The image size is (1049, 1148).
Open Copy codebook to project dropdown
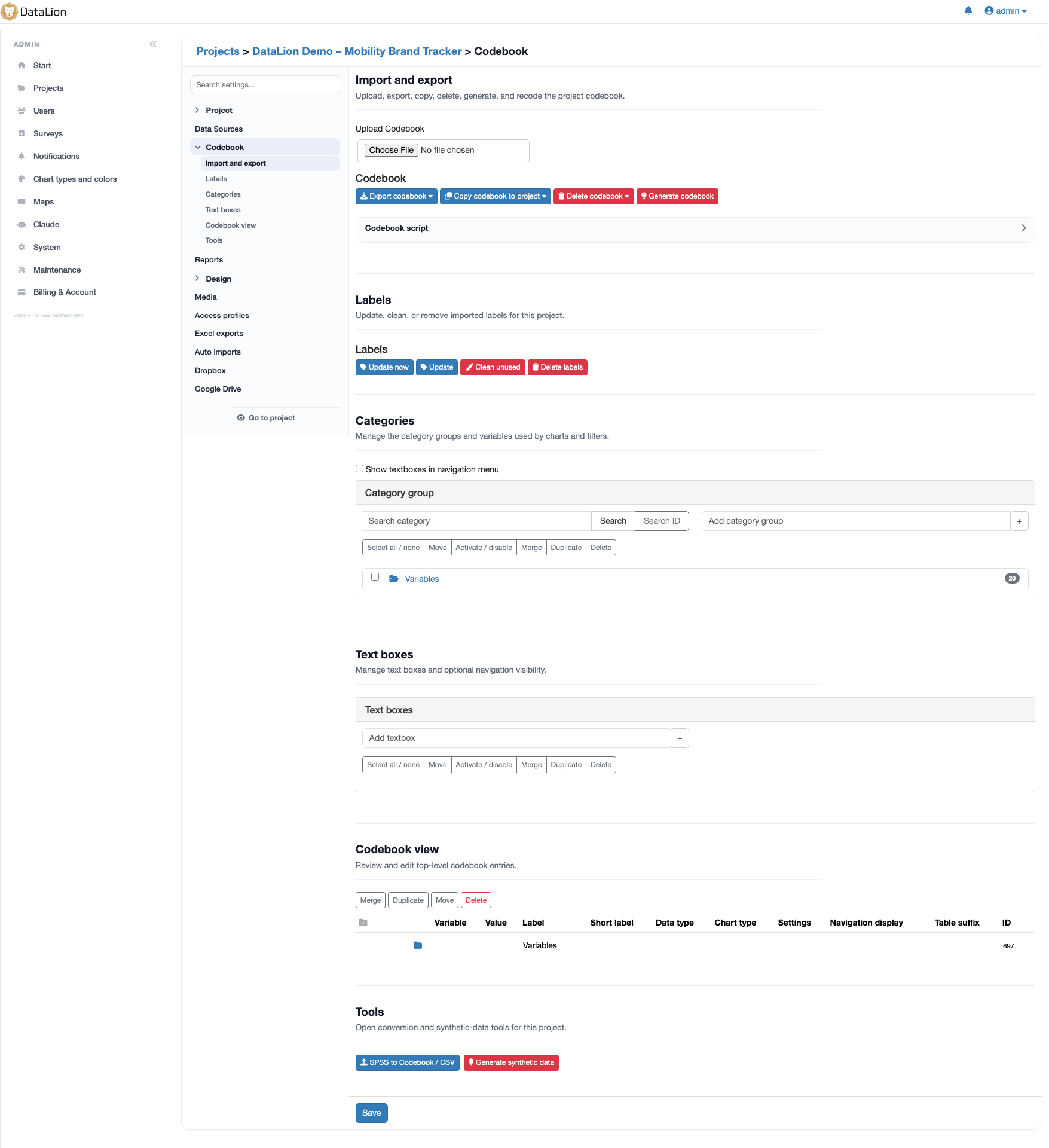pos(496,196)
